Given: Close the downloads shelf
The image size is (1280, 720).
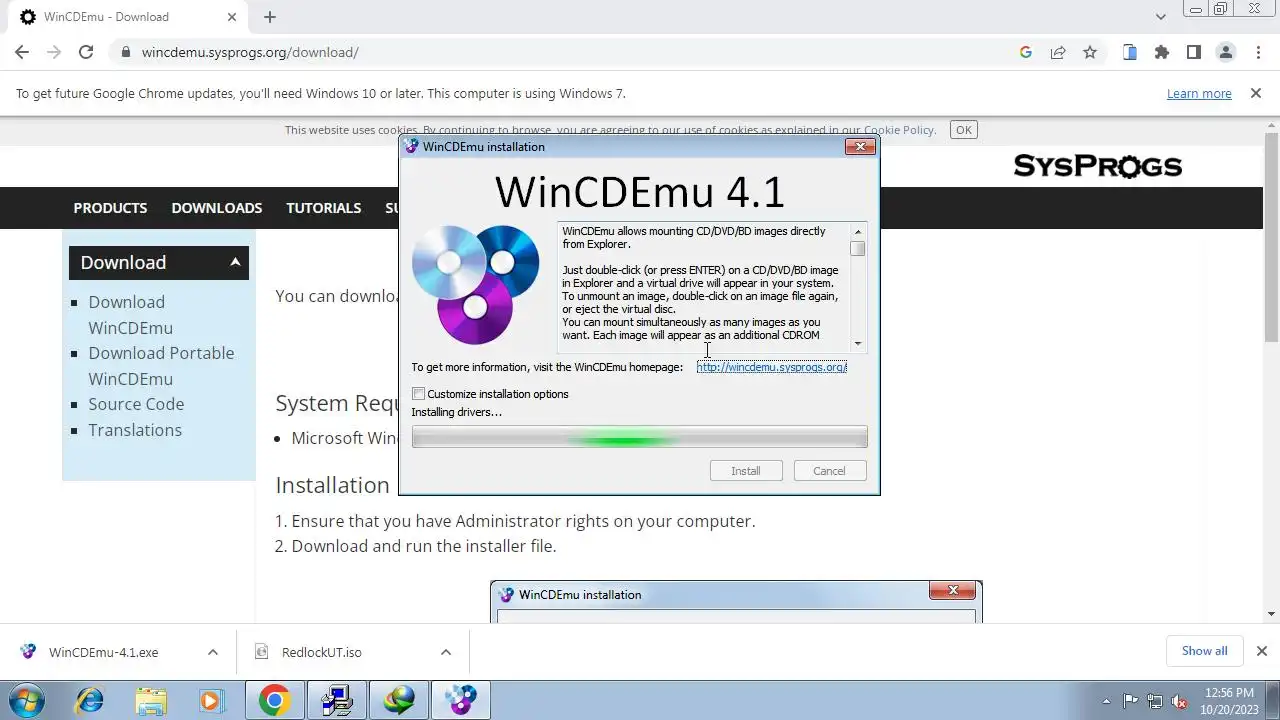Looking at the screenshot, I should pyautogui.click(x=1261, y=651).
